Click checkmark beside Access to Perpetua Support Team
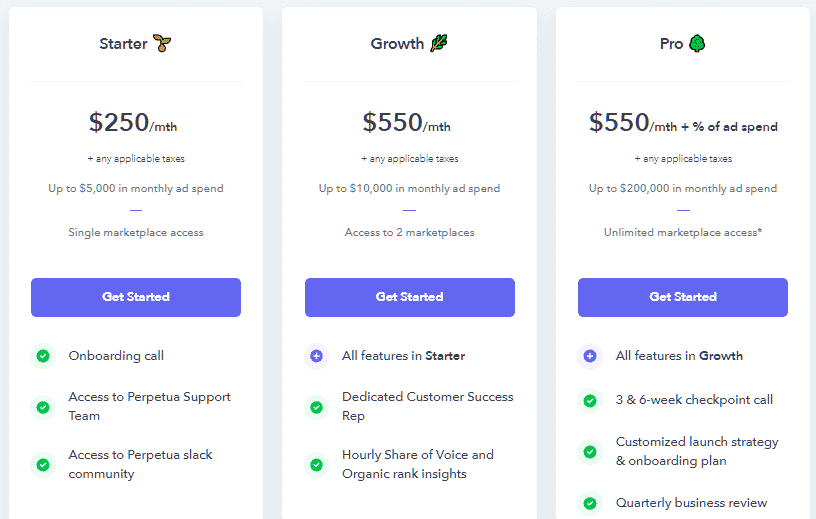 (x=43, y=407)
